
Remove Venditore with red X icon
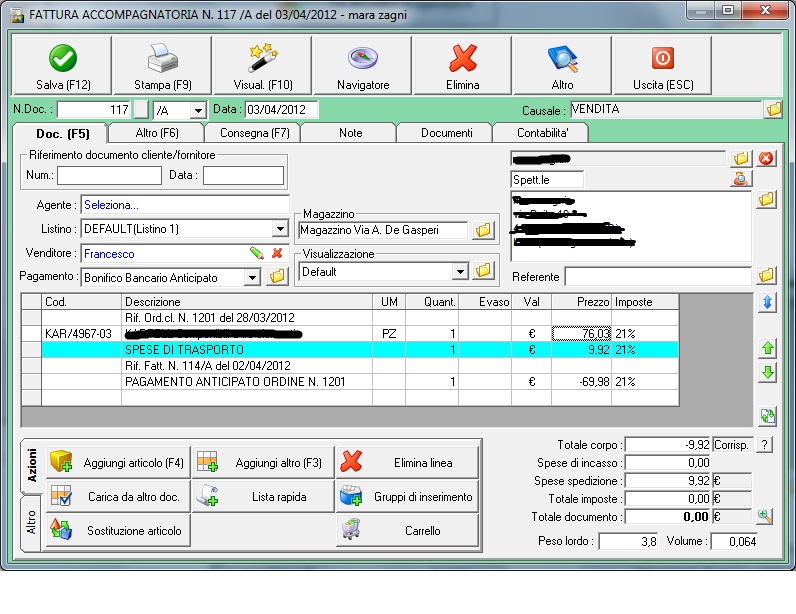(277, 253)
